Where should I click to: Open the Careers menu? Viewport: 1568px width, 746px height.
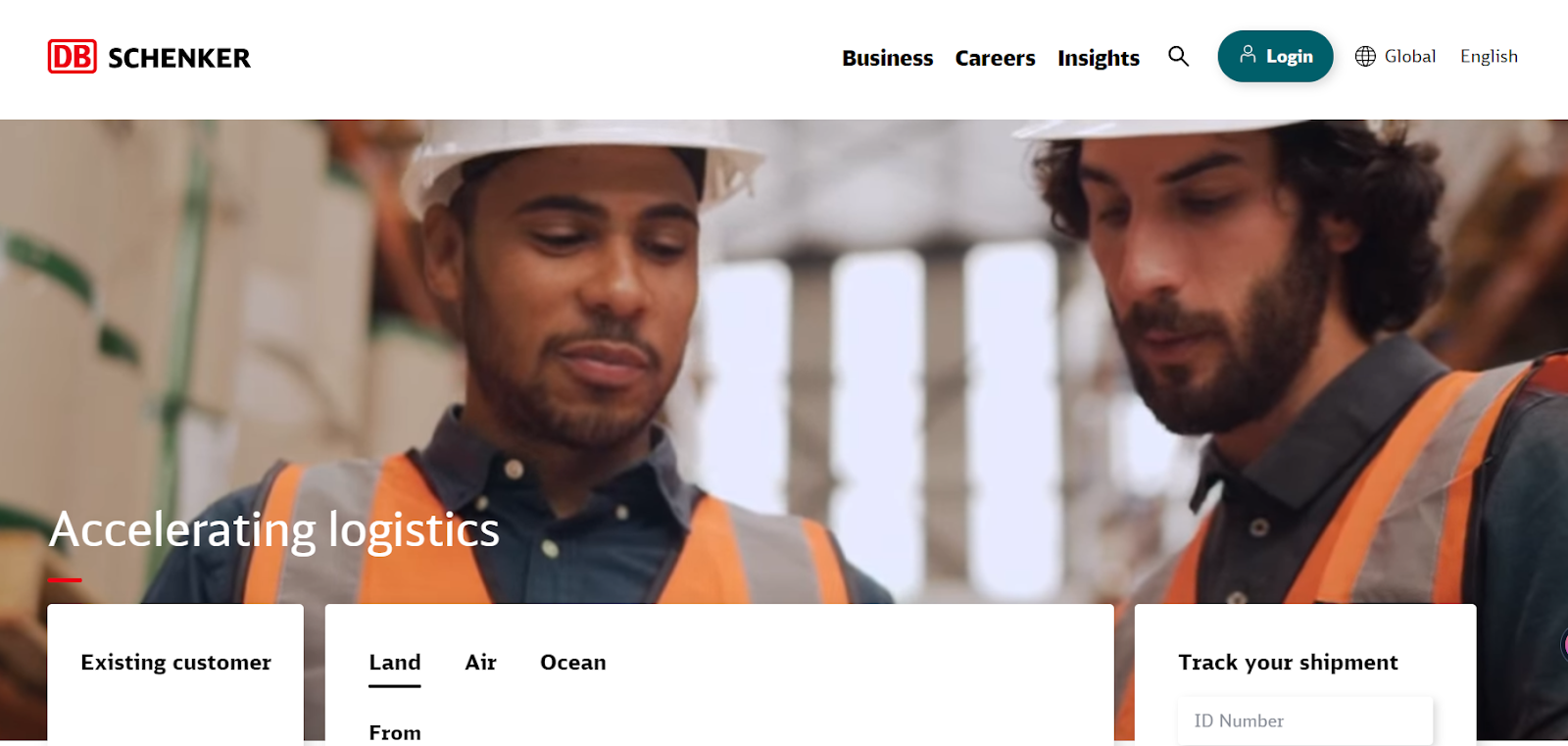995,58
